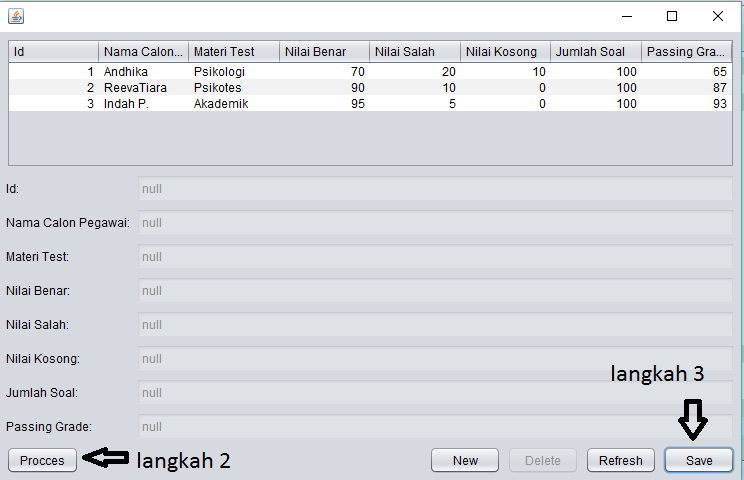Click the Jumlah Soal input field
This screenshot has height=480, width=744.
pyautogui.click(x=435, y=393)
